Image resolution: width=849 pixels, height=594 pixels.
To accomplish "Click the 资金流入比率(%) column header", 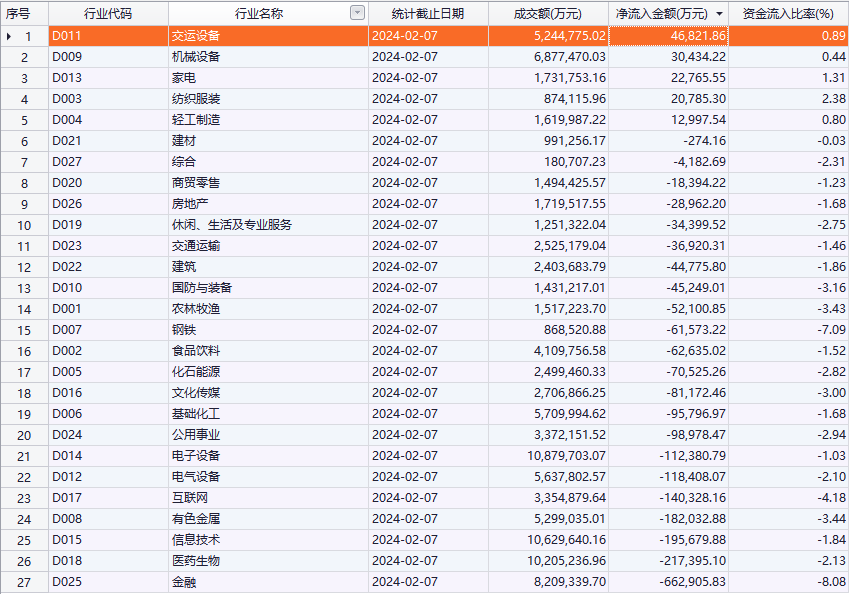I will [788, 13].
